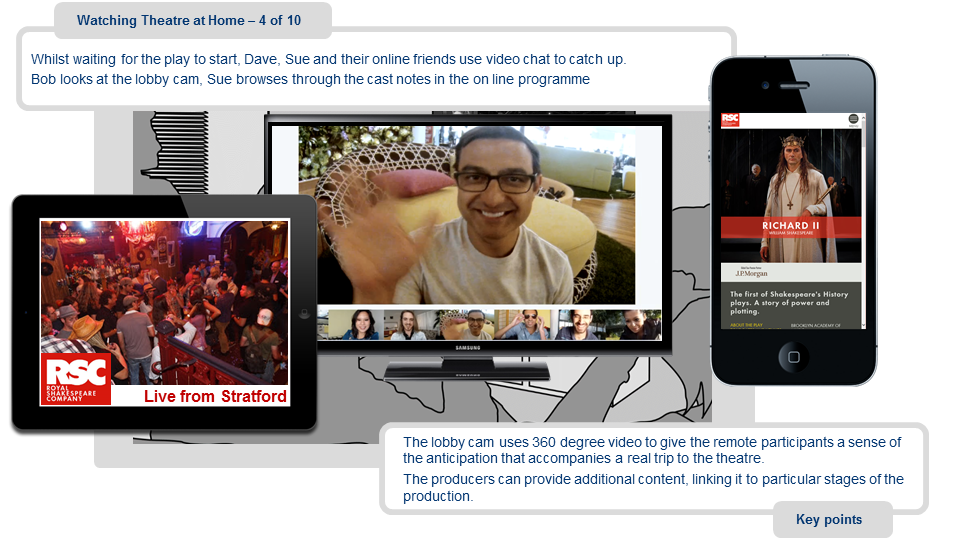Open the 'Key points' tab label

828,519
